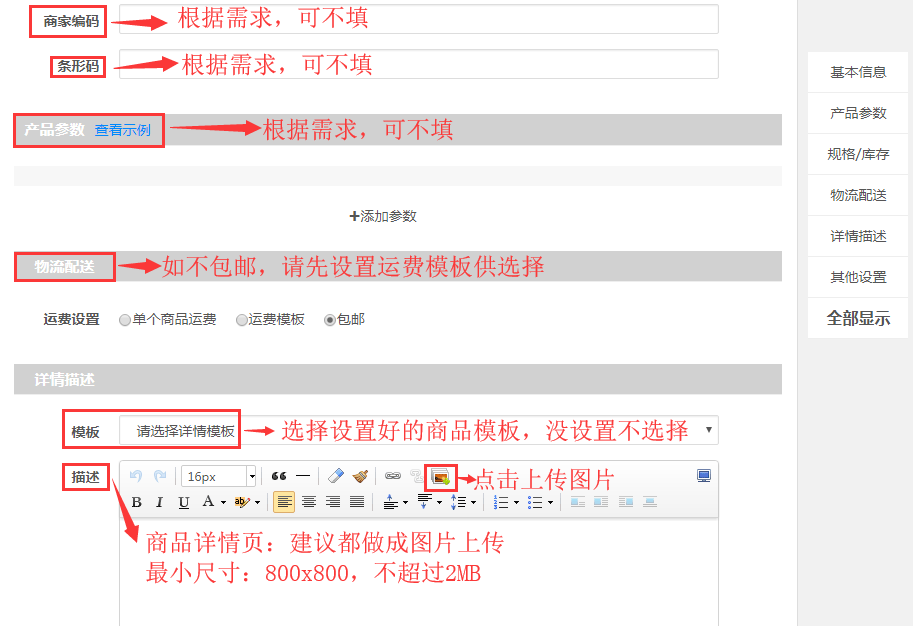Image resolution: width=913 pixels, height=626 pixels.
Task: Insert hyperlink using the chain icon
Action: pyautogui.click(x=393, y=476)
